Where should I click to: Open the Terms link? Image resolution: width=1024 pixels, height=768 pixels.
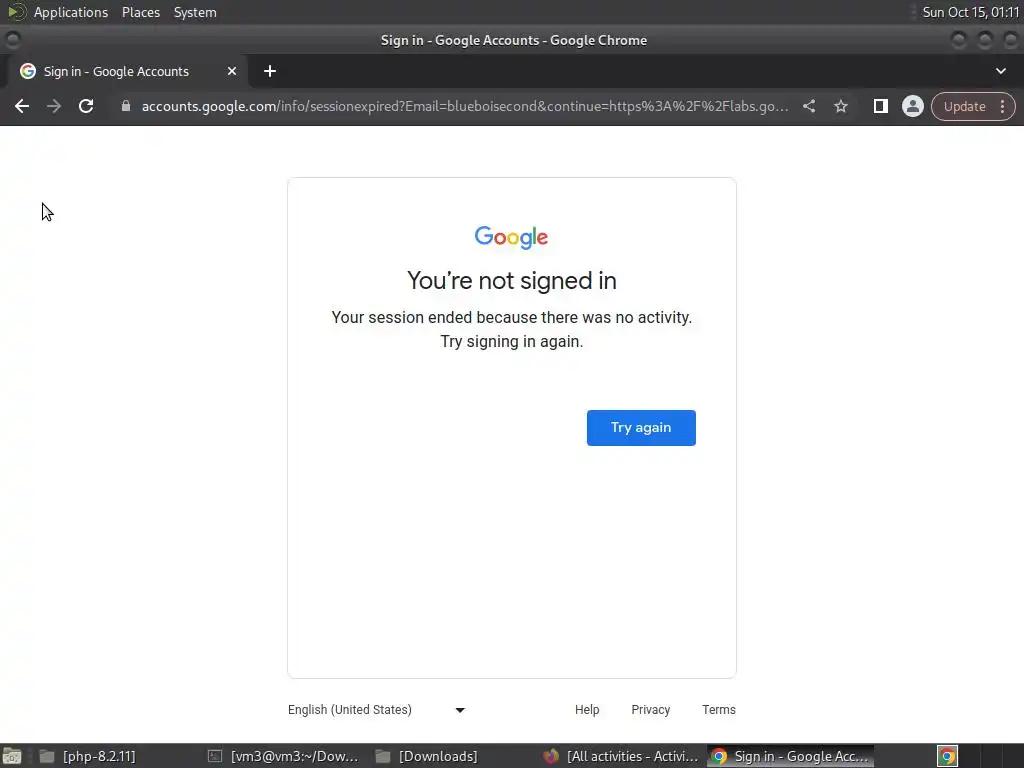point(718,710)
